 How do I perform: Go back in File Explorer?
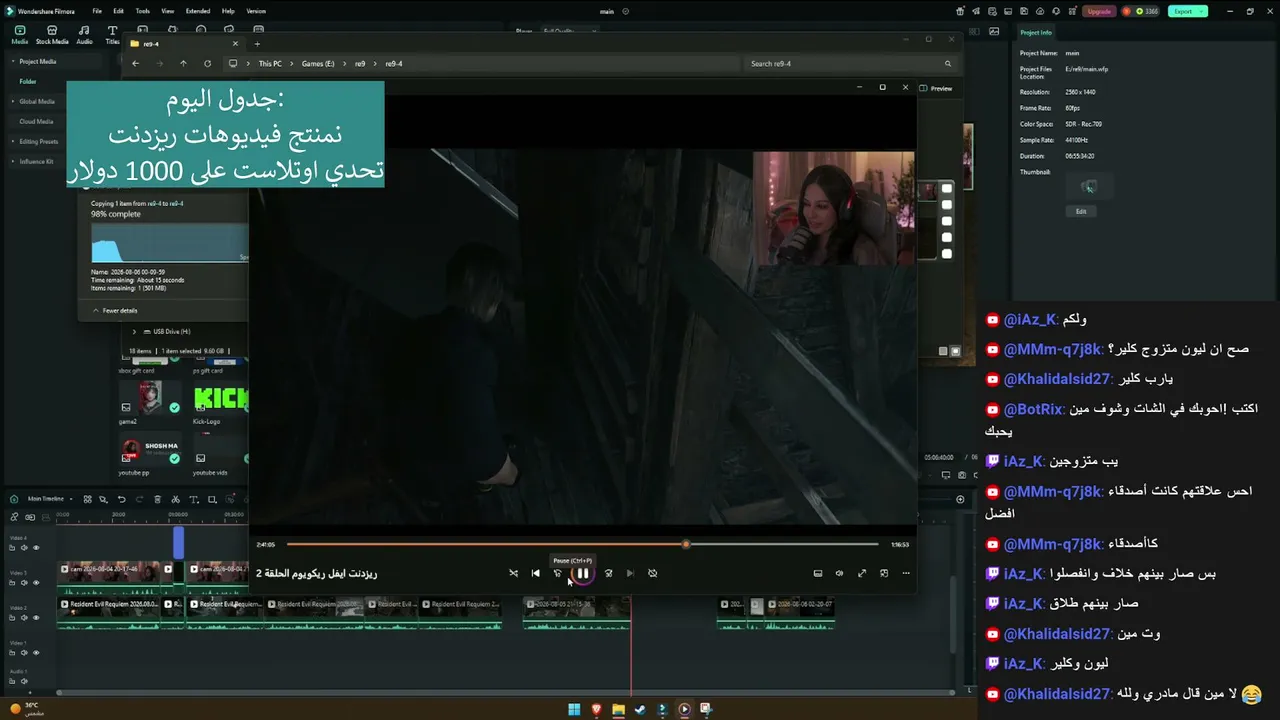tap(135, 63)
